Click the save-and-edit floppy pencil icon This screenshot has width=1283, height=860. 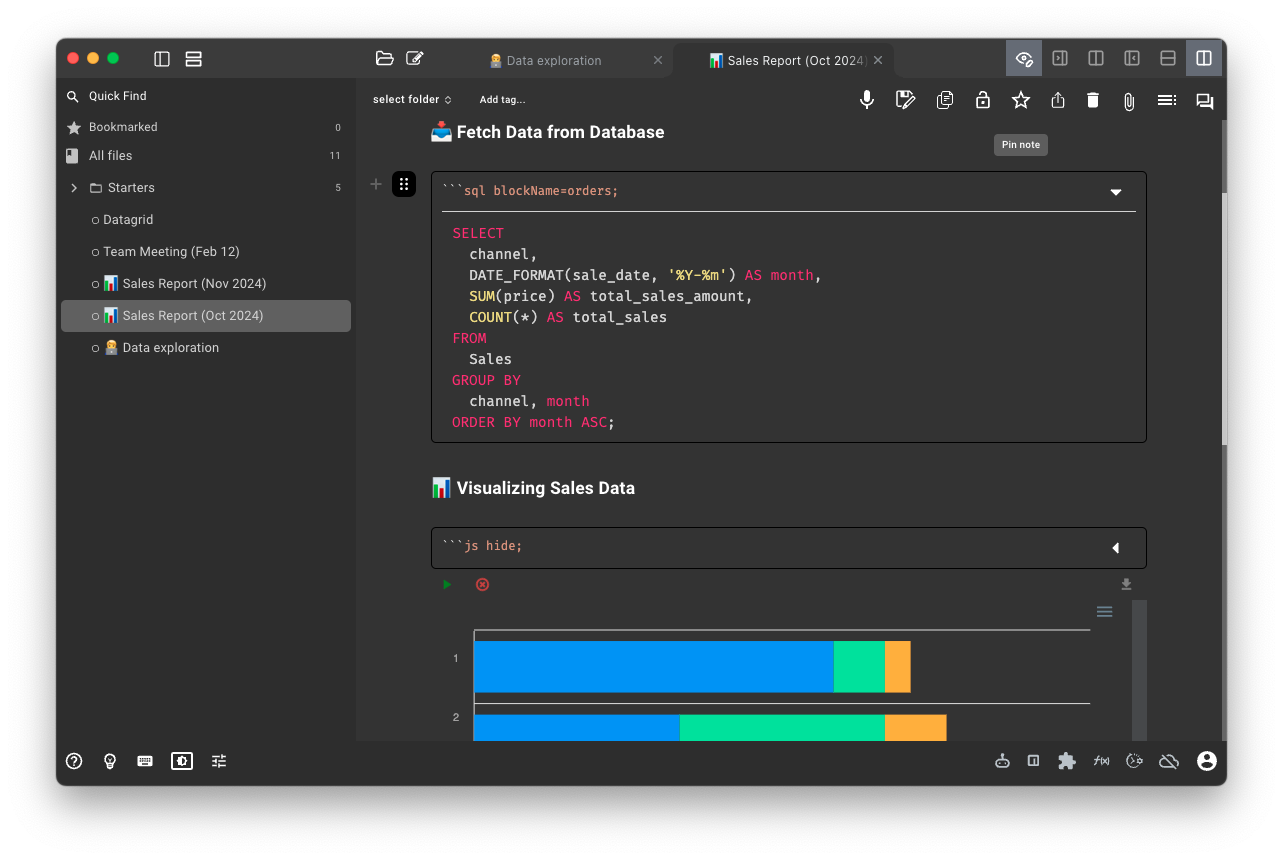905,100
